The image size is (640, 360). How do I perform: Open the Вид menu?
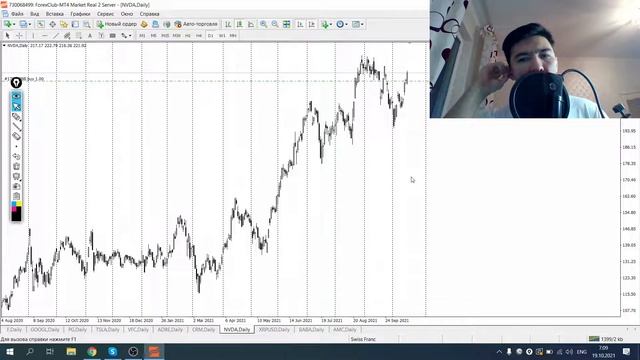35,14
